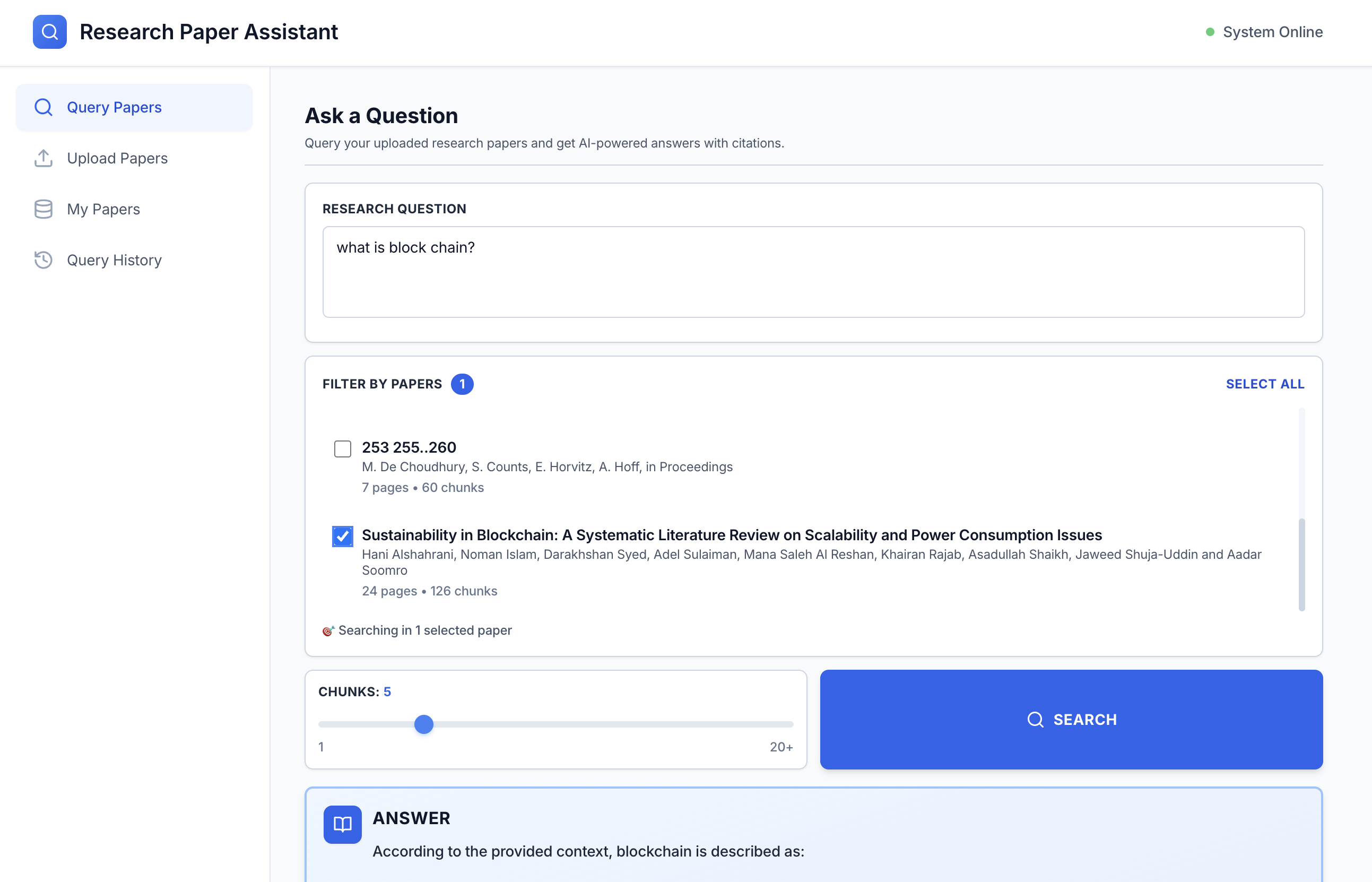Enable all papers via SELECT ALL
This screenshot has height=882, width=1372.
tap(1265, 384)
